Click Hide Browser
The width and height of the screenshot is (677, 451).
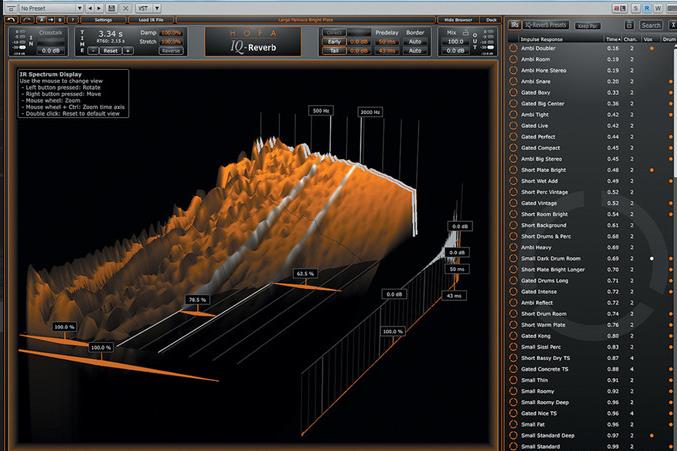coord(458,20)
